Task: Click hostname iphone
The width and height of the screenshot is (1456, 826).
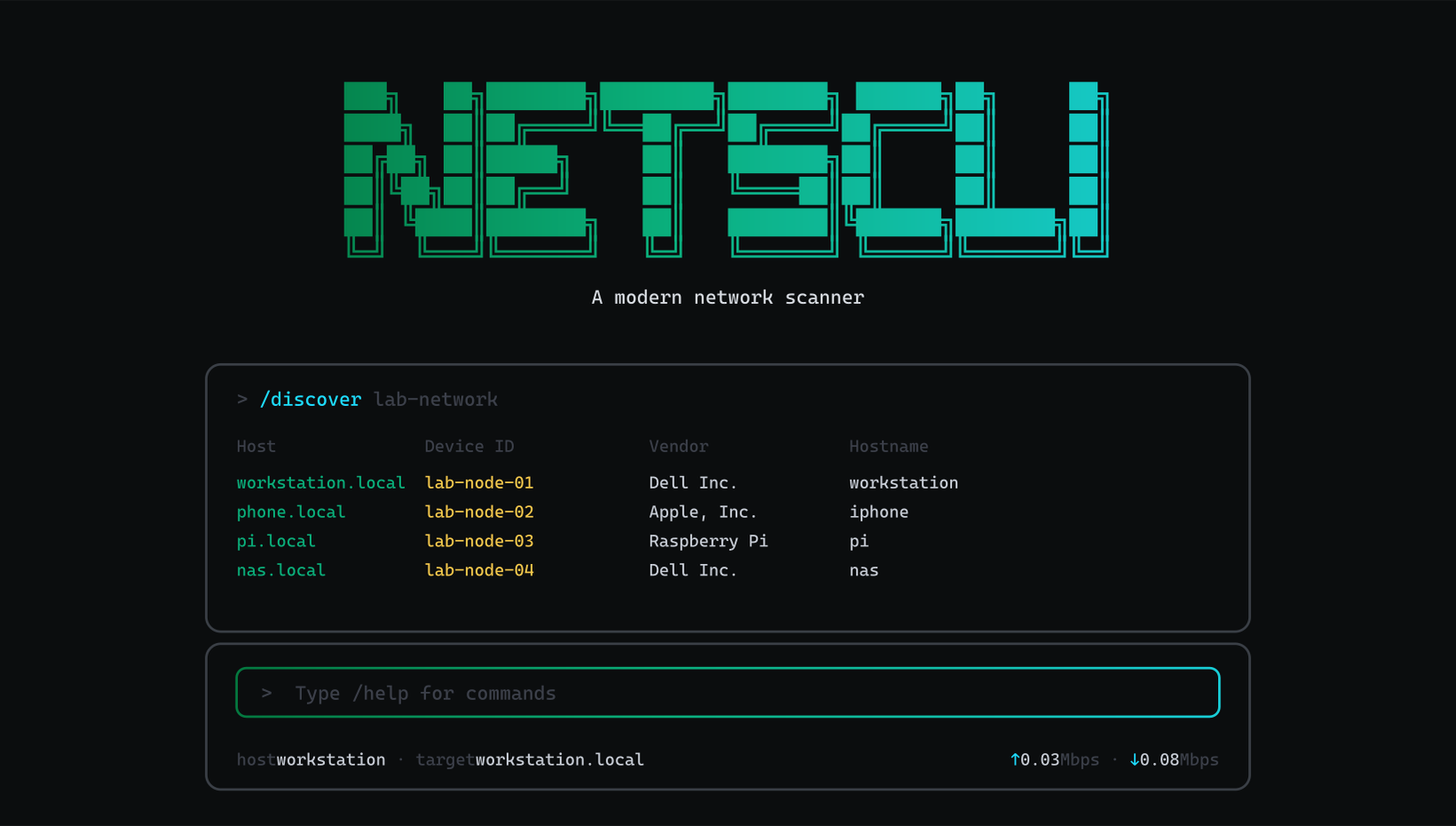Action: point(879,512)
